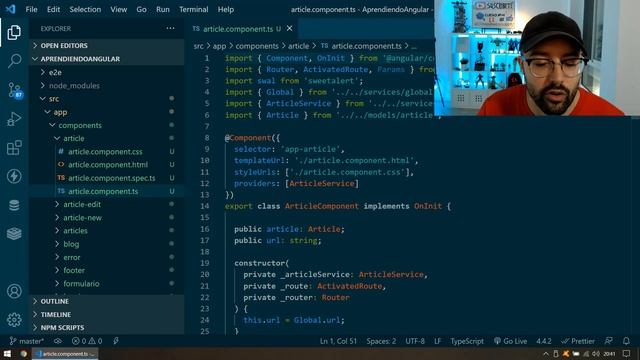Click TypeScript language mode in status bar
640x360 pixels.
[467, 341]
